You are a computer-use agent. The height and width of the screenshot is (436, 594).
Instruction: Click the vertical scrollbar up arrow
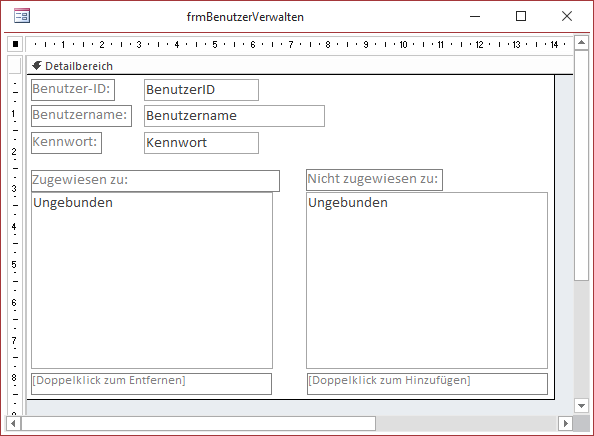click(x=581, y=42)
